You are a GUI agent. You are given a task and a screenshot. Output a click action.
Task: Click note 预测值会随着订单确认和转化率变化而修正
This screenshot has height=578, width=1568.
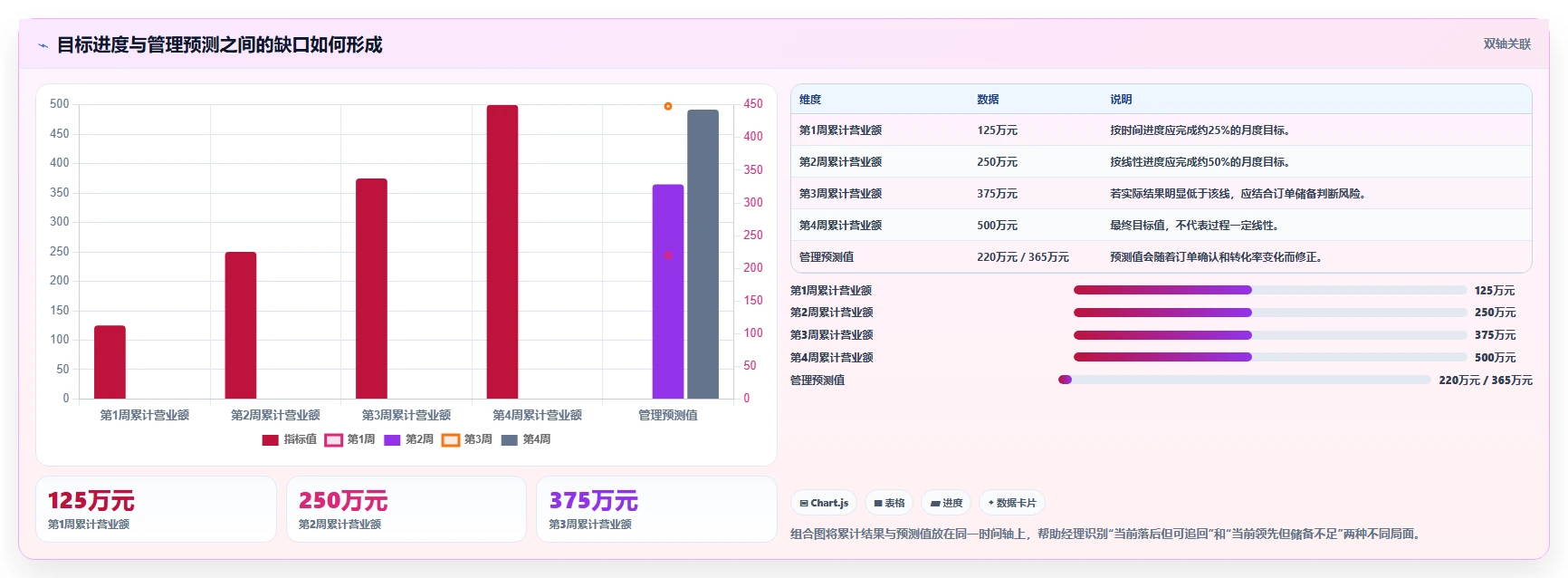(x=1219, y=257)
